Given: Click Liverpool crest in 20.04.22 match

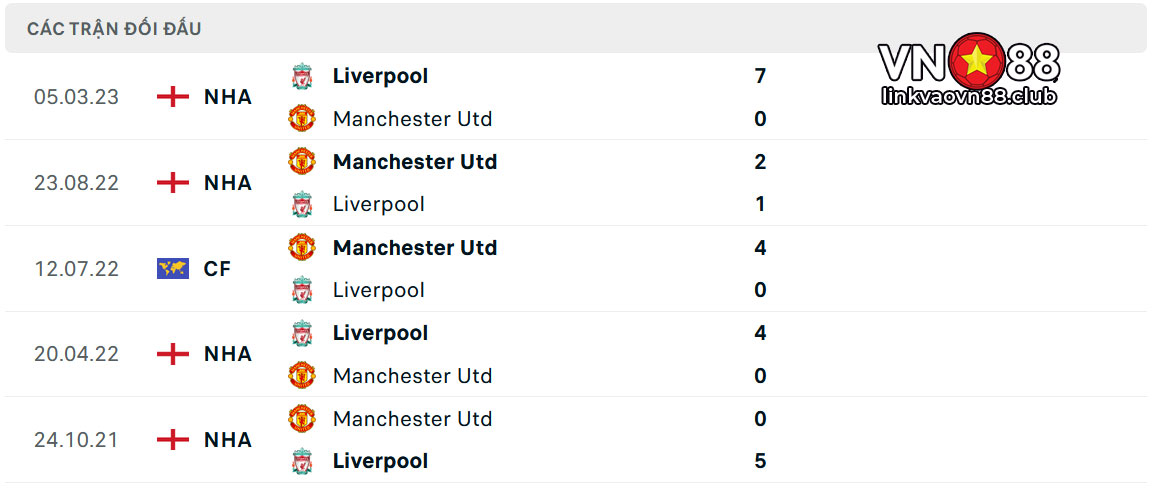Looking at the screenshot, I should pos(301,333).
